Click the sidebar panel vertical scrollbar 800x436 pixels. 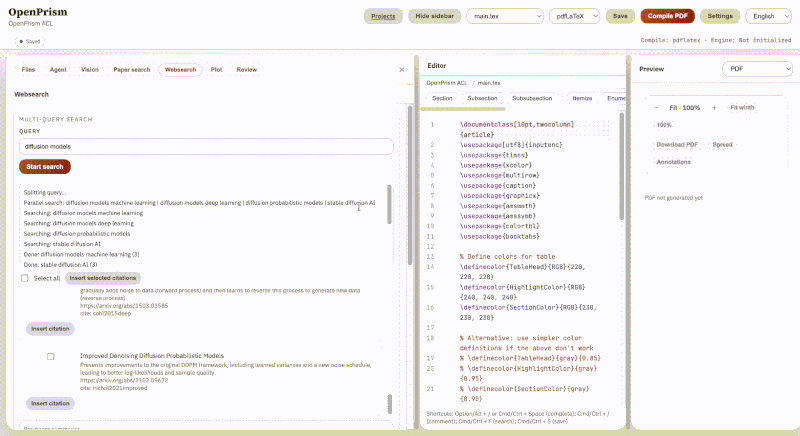coord(409,185)
